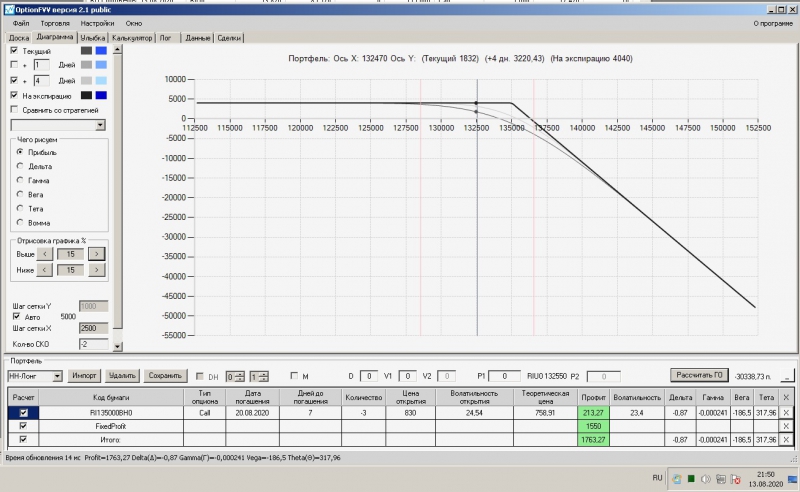Switch to the Калькулятор tab

[132, 38]
